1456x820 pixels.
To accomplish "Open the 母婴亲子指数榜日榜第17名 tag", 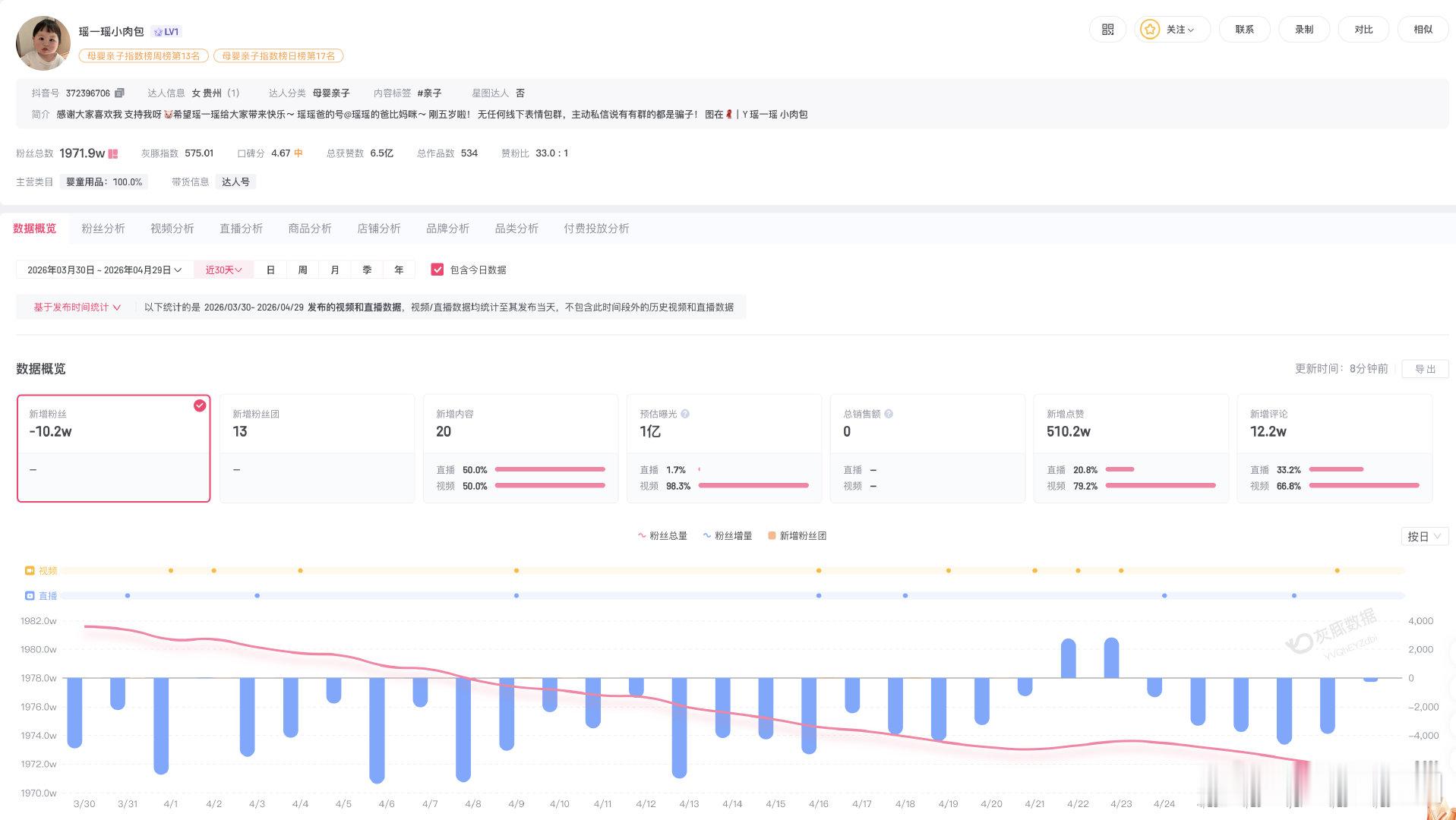I will coord(279,56).
